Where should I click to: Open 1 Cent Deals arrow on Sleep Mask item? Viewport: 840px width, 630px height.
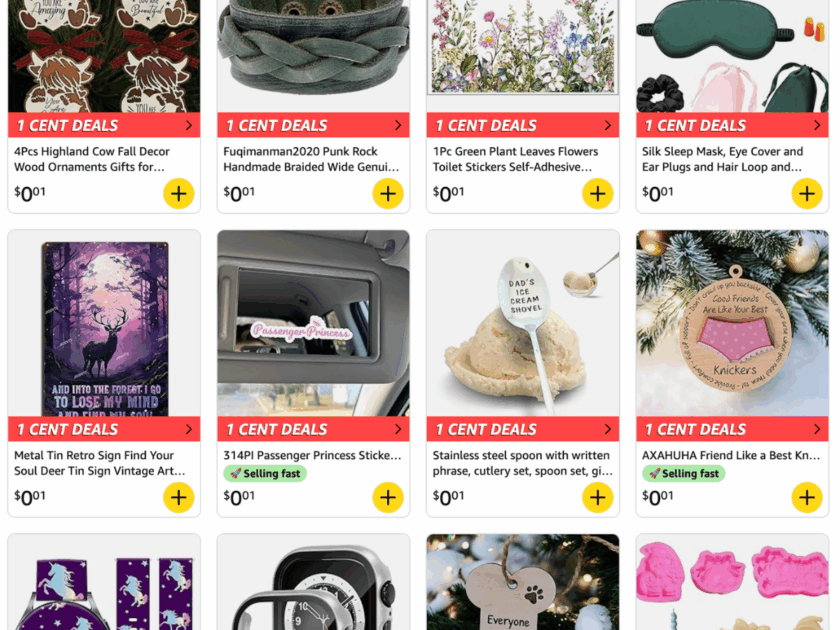(817, 125)
